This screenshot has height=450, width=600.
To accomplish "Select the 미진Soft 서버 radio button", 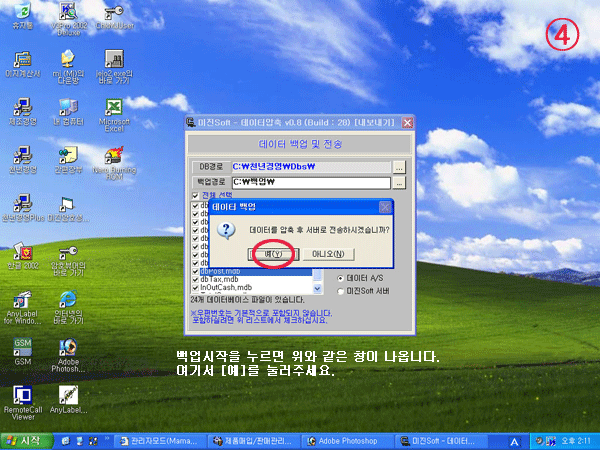I will coord(340,291).
